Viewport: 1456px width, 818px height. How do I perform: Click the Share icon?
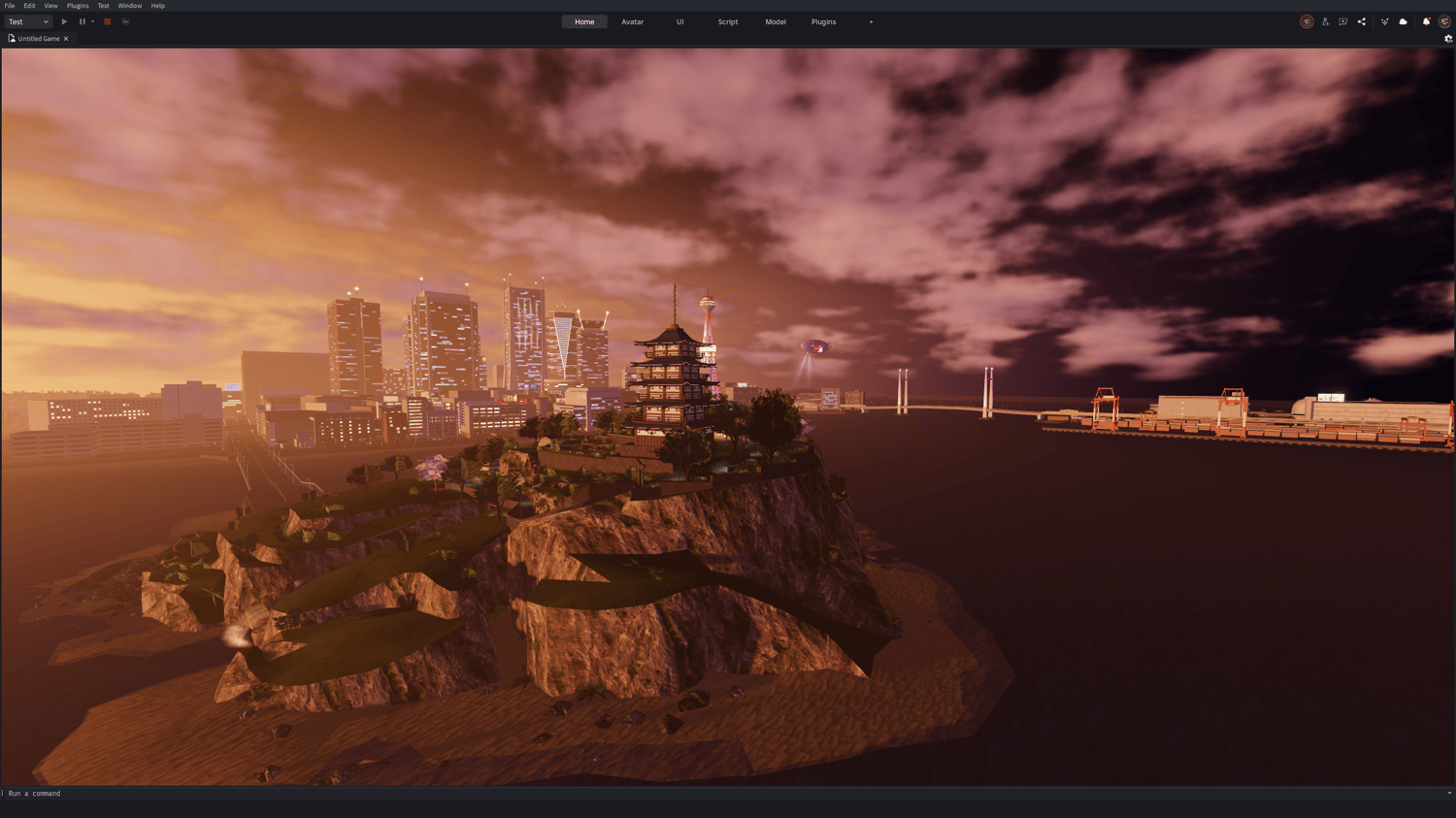coord(1362,21)
